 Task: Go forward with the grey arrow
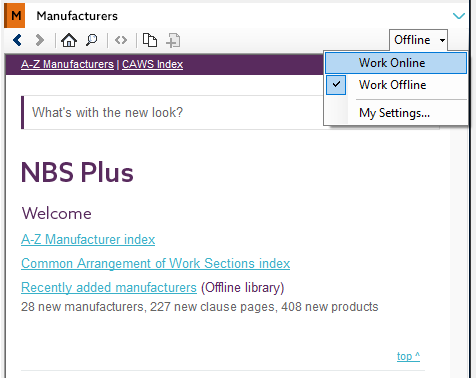(x=40, y=40)
